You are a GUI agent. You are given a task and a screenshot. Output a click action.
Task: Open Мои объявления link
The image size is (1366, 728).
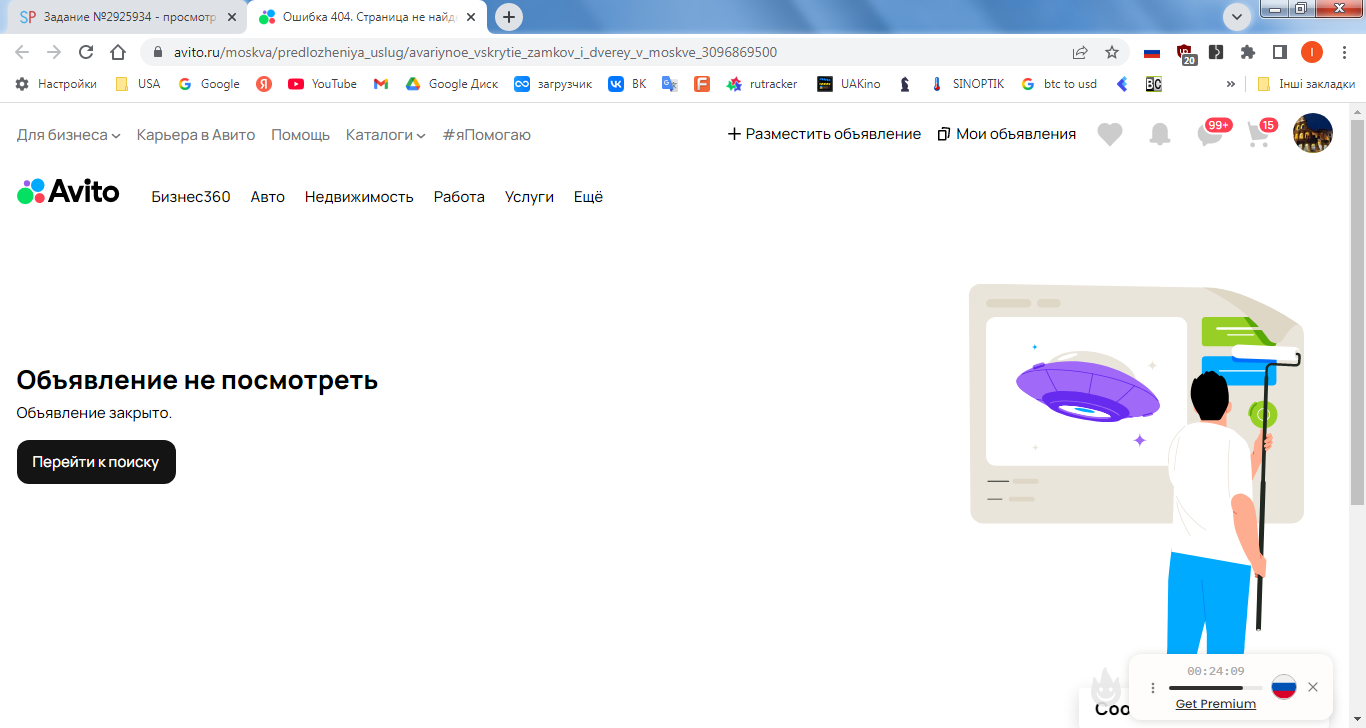coord(1007,134)
